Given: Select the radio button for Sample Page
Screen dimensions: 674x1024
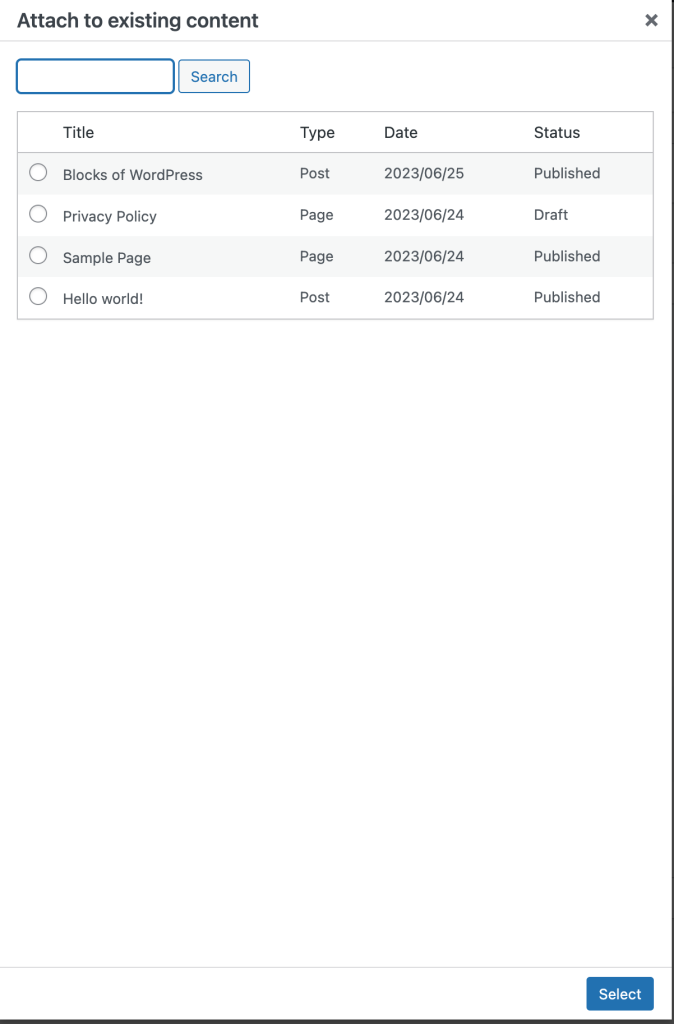Looking at the screenshot, I should [38, 254].
